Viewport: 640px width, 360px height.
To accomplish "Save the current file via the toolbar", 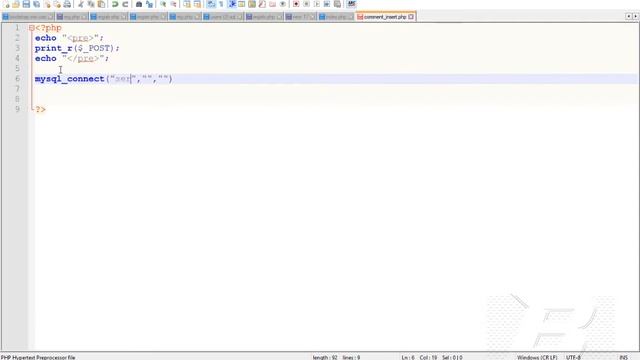I will coord(26,4).
